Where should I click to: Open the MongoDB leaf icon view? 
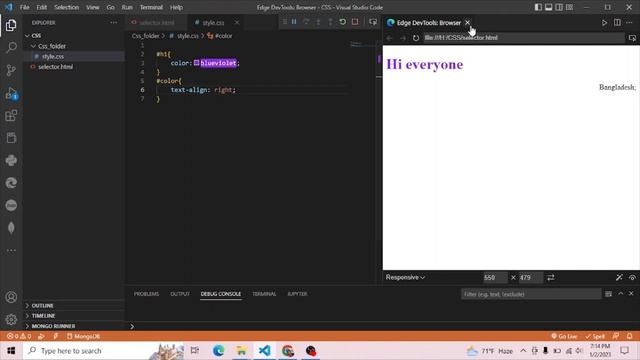[x=11, y=228]
